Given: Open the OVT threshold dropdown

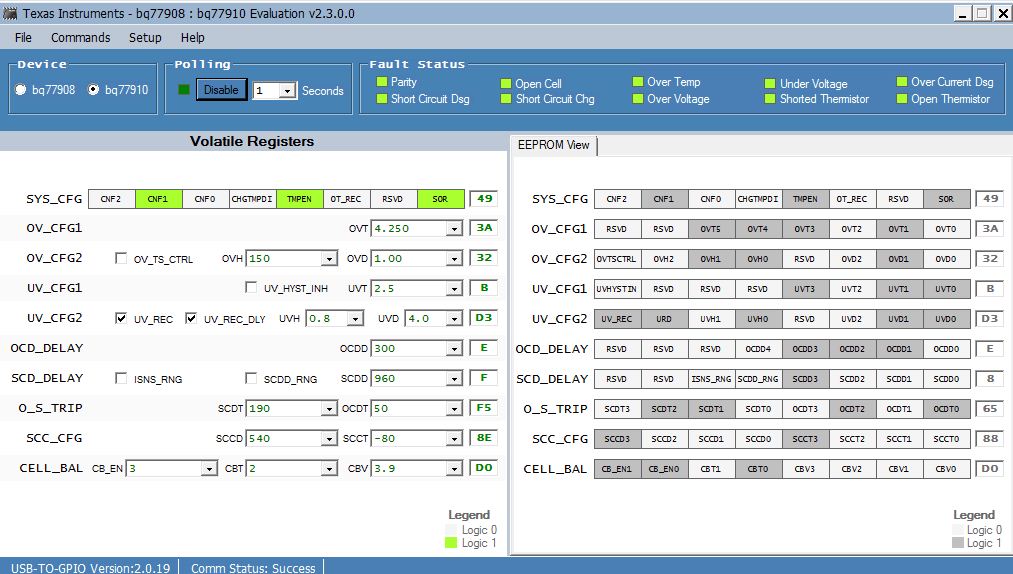Looking at the screenshot, I should coord(454,229).
